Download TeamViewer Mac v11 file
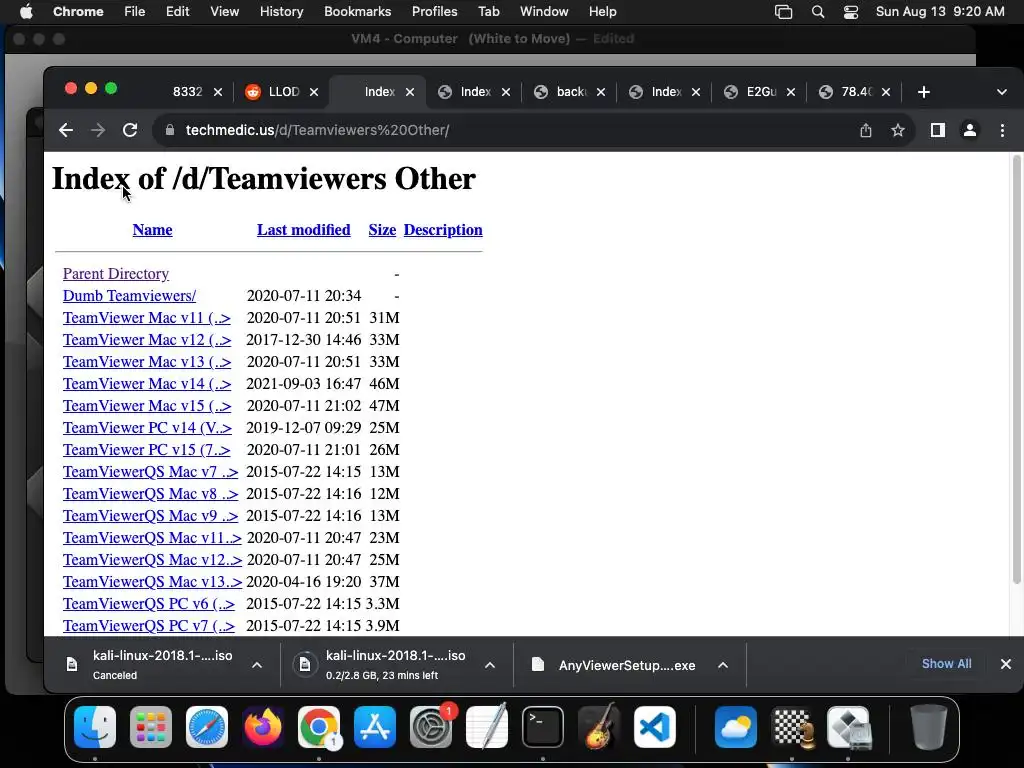Image resolution: width=1024 pixels, height=768 pixels. coord(147,318)
